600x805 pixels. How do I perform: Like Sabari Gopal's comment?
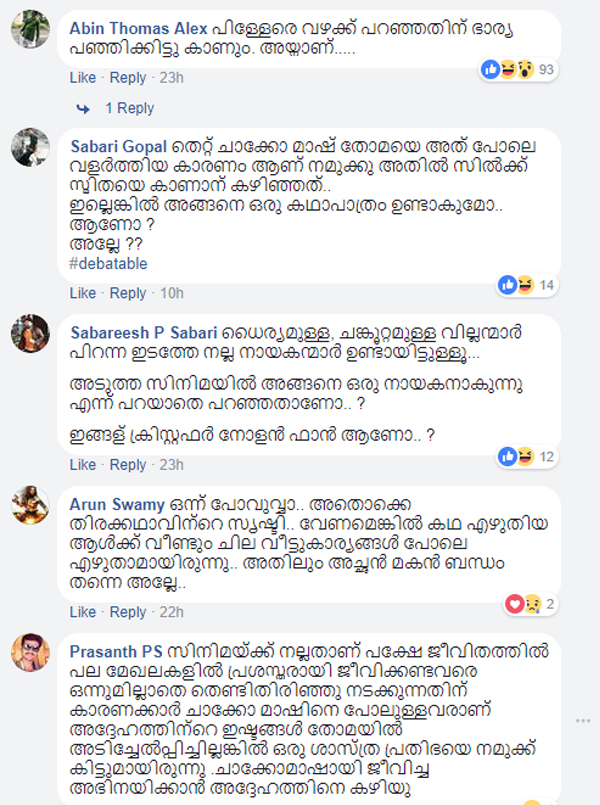coord(83,293)
